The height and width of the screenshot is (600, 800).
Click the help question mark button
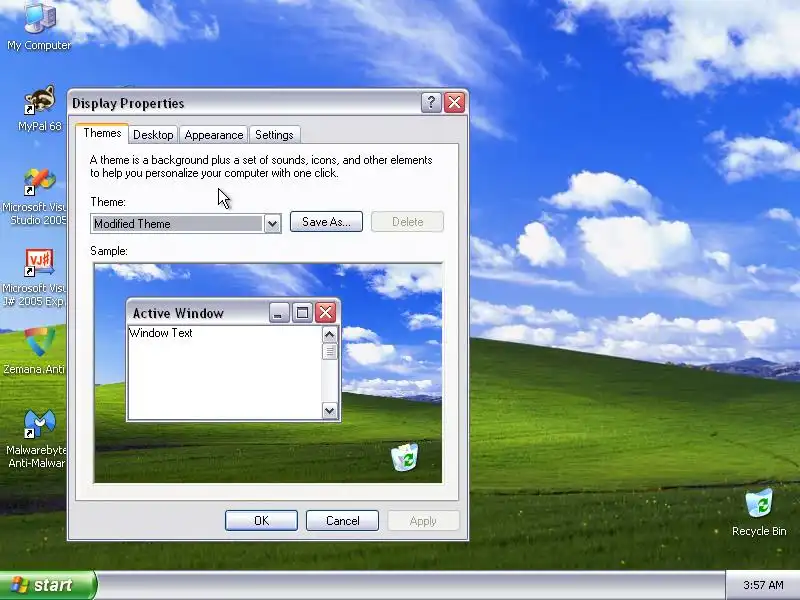pos(431,103)
